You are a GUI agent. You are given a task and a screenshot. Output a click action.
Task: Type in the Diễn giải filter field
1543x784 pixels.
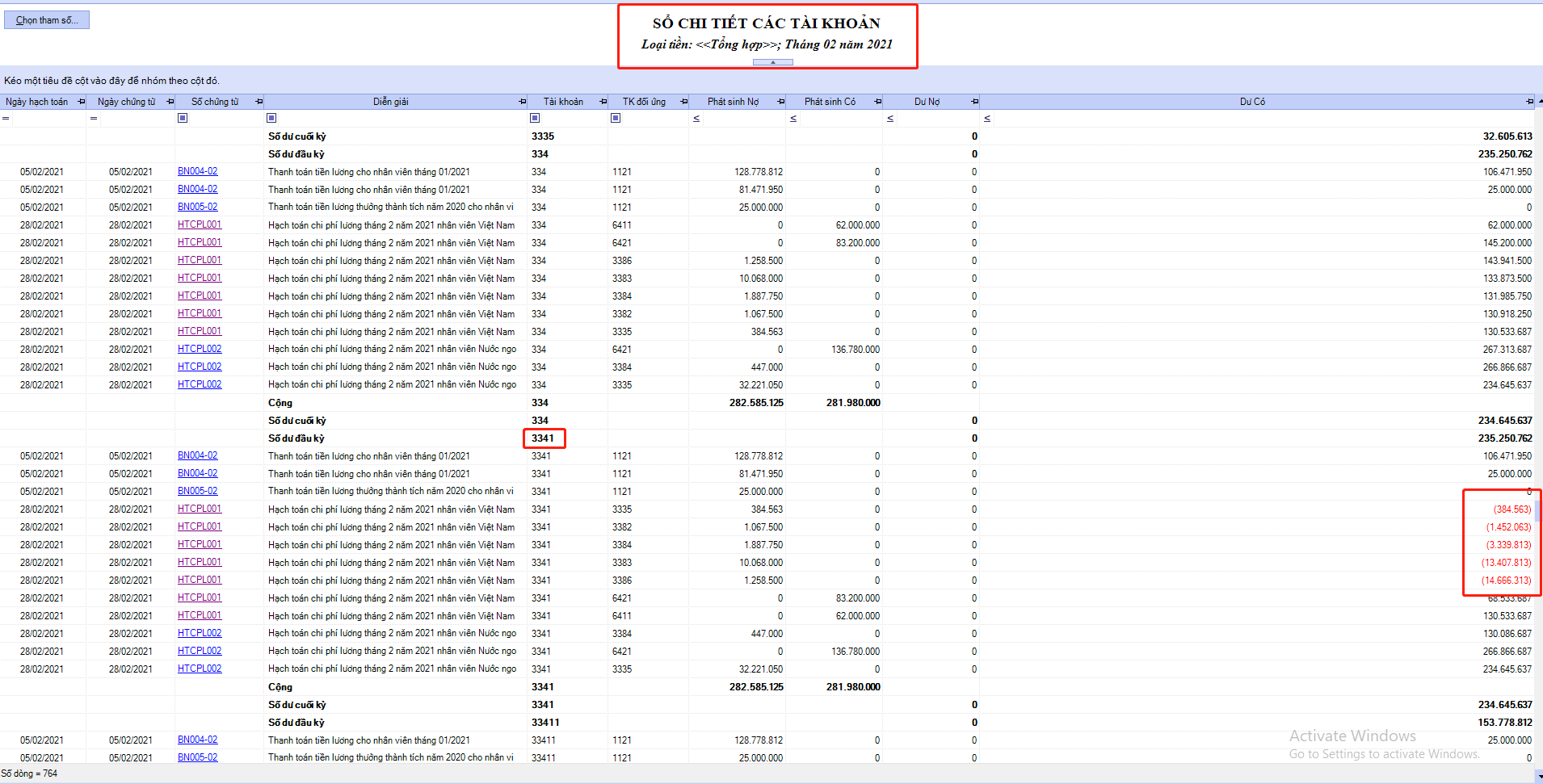pyautogui.click(x=400, y=119)
